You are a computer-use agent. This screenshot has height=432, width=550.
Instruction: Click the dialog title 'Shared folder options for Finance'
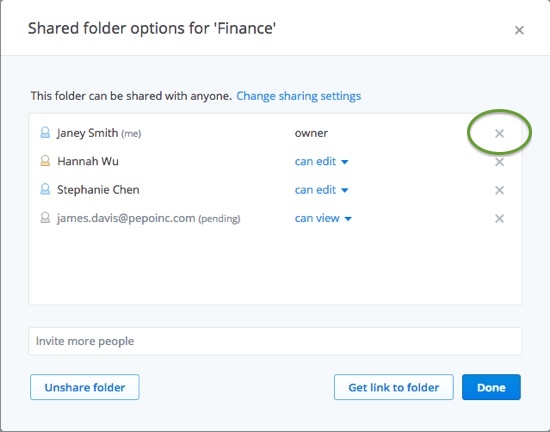tap(152, 28)
